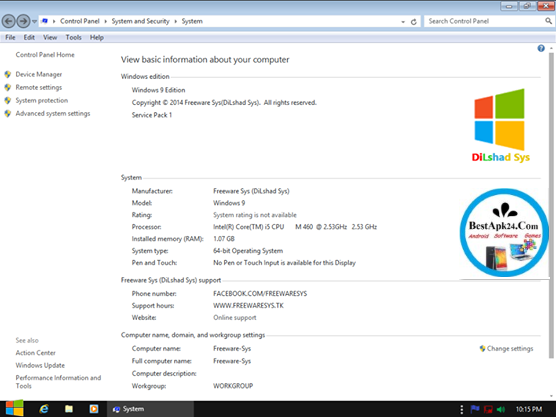Click shield icon beside Remote settings
This screenshot has width=556, height=417.
[x=7, y=88]
